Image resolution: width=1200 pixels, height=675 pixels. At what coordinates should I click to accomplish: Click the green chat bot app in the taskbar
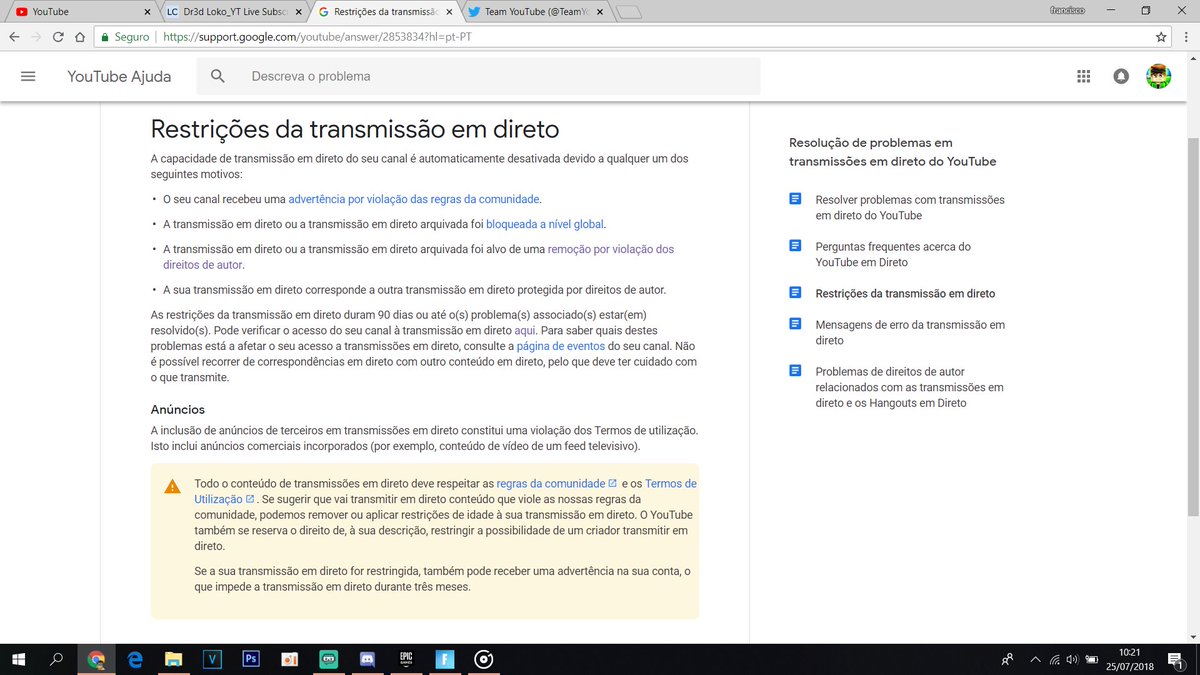(328, 659)
